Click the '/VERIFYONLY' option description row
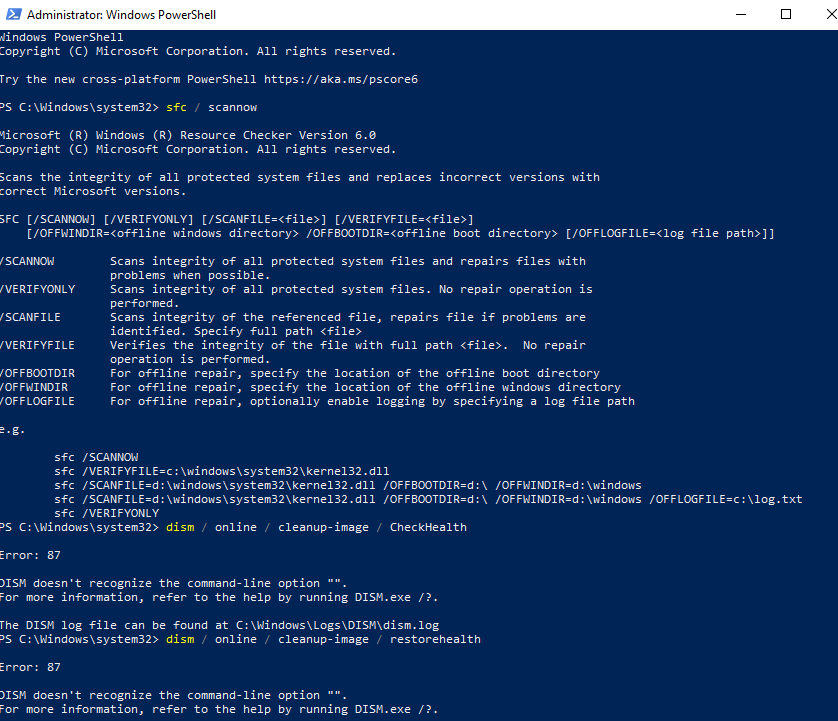838x721 pixels. click(296, 296)
